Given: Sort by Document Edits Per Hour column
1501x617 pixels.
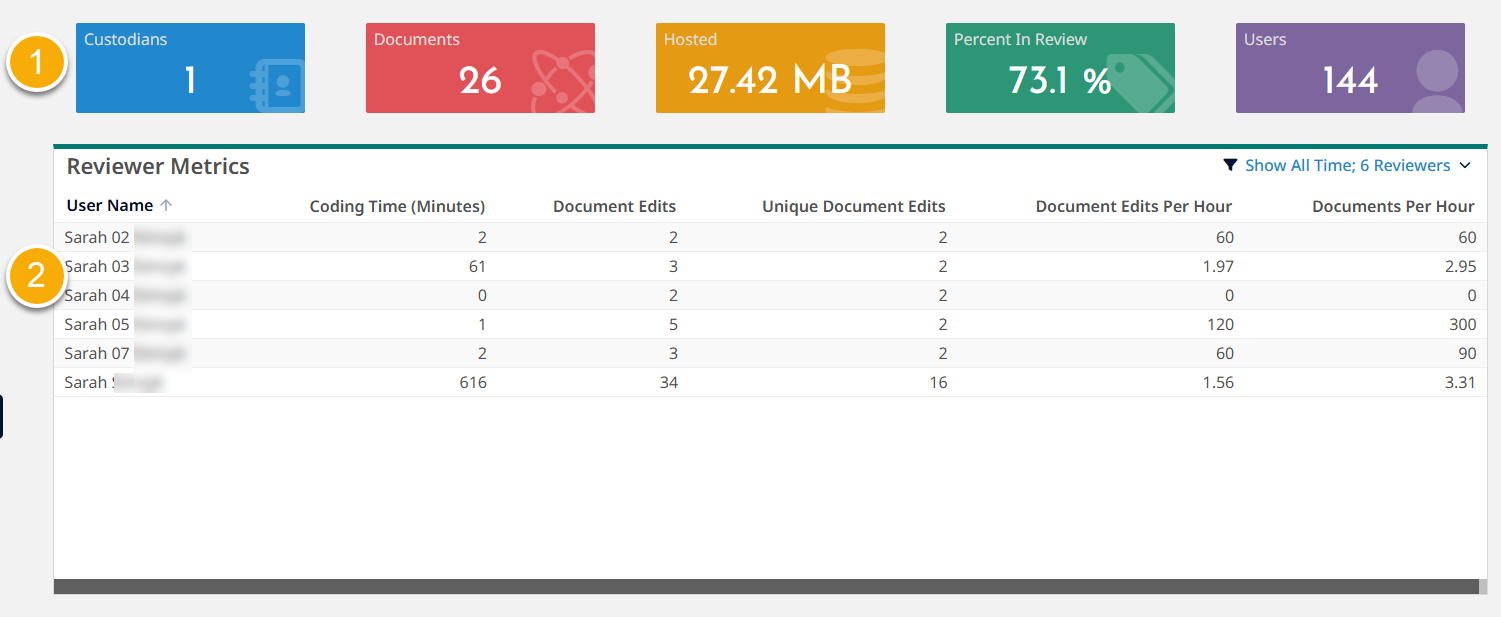Looking at the screenshot, I should pos(1133,207).
